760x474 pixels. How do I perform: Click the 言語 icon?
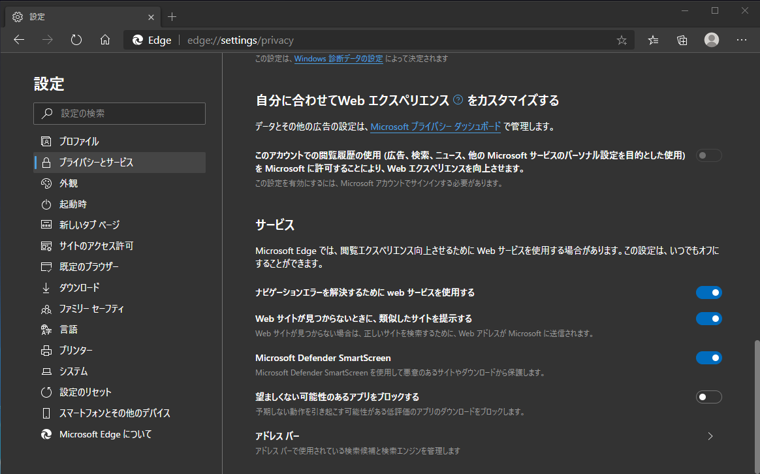[46, 330]
